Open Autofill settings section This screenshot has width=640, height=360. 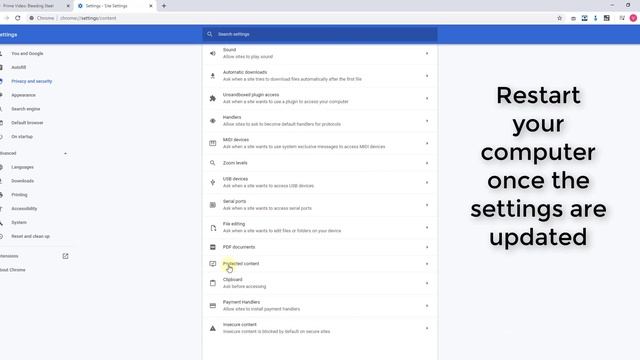tap(19, 67)
